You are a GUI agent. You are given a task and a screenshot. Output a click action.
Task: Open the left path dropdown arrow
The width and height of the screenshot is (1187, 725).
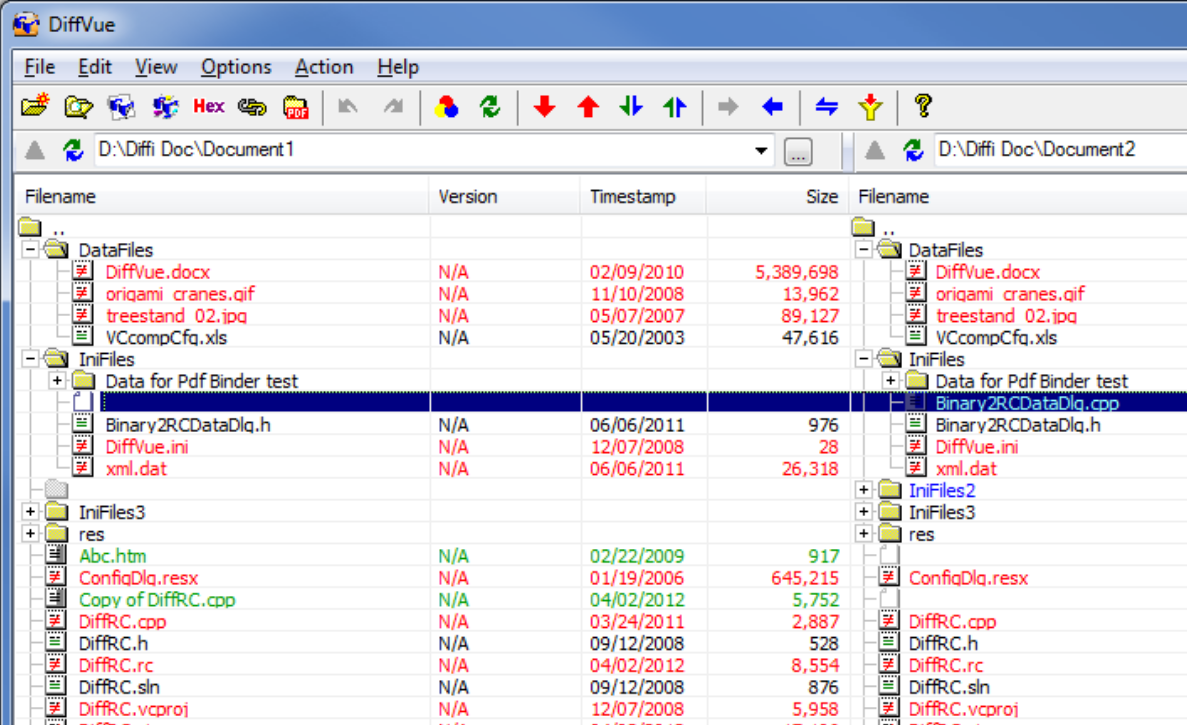[x=762, y=150]
